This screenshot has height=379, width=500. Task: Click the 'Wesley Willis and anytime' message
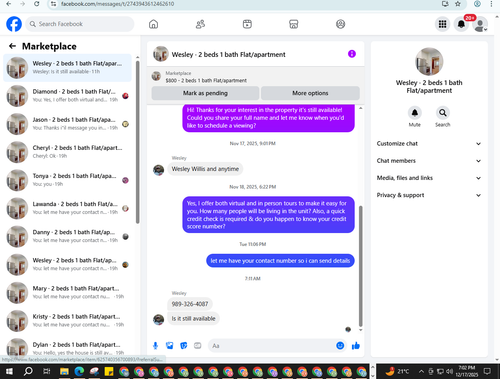(x=205, y=169)
